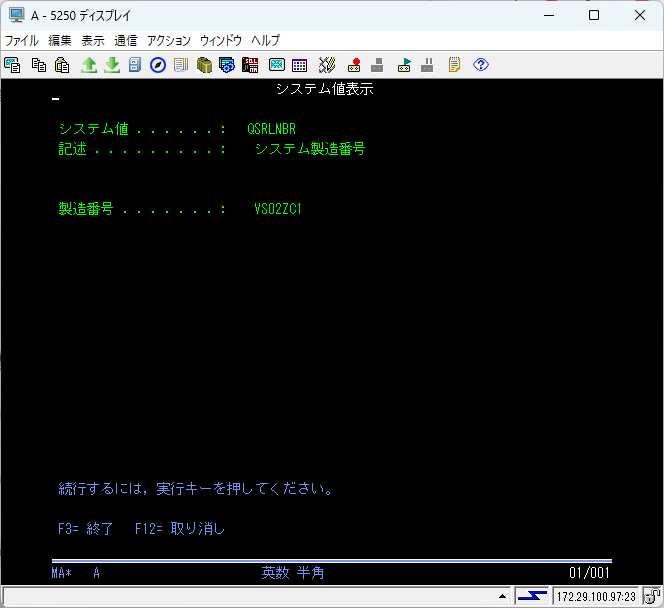Viewport: 664px width, 608px height.
Task: Play macro with green arrow icon
Action: (x=404, y=65)
